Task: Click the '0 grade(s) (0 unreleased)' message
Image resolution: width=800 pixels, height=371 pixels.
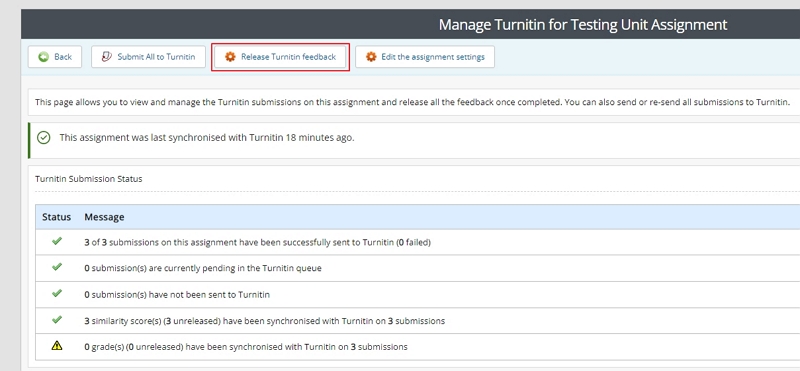Action: (246, 347)
